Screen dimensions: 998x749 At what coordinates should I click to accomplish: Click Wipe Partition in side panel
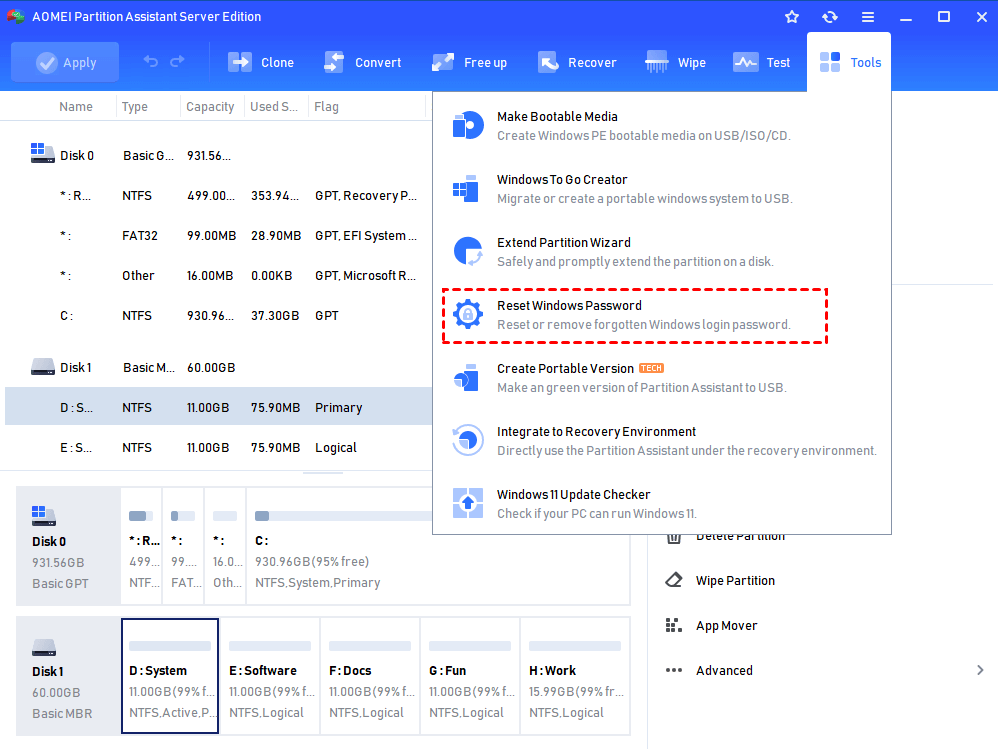pos(735,580)
